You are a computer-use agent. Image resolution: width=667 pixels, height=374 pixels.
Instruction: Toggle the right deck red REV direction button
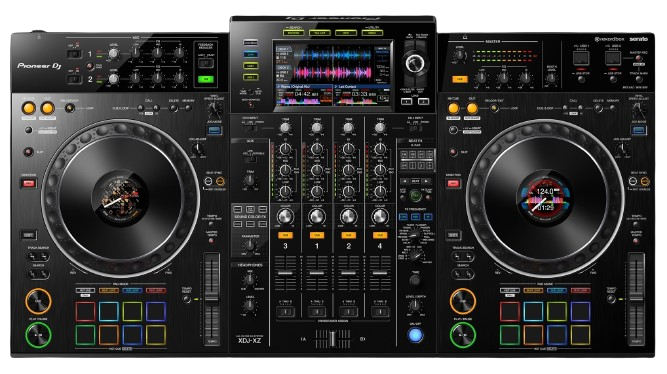tap(453, 183)
